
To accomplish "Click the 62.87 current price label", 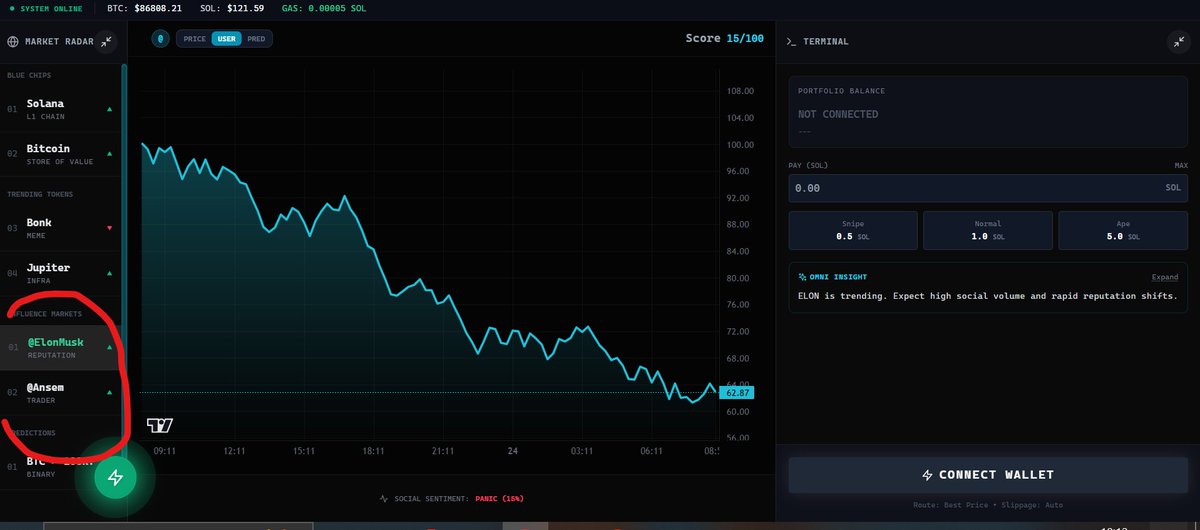I will coord(739,393).
